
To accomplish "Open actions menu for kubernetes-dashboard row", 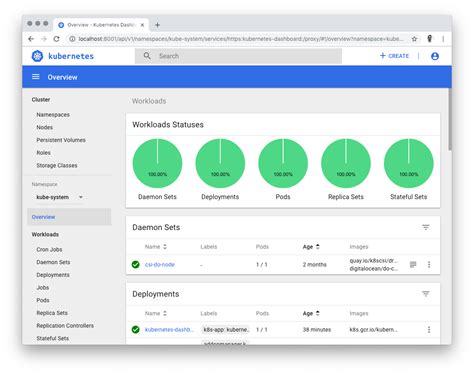I will 429,330.
